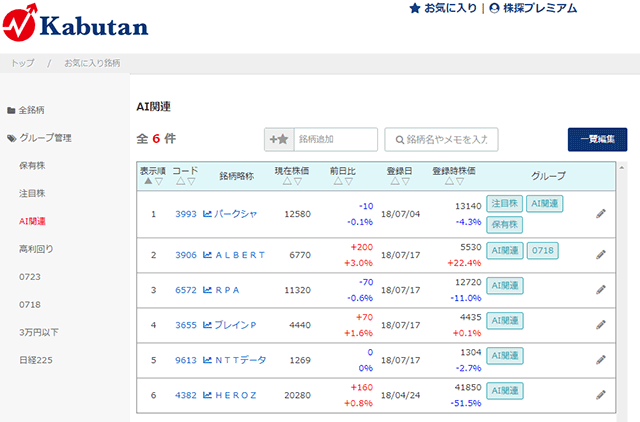Edit row 6572 RPA with pencil icon
This screenshot has width=640, height=422.
pyautogui.click(x=601, y=290)
